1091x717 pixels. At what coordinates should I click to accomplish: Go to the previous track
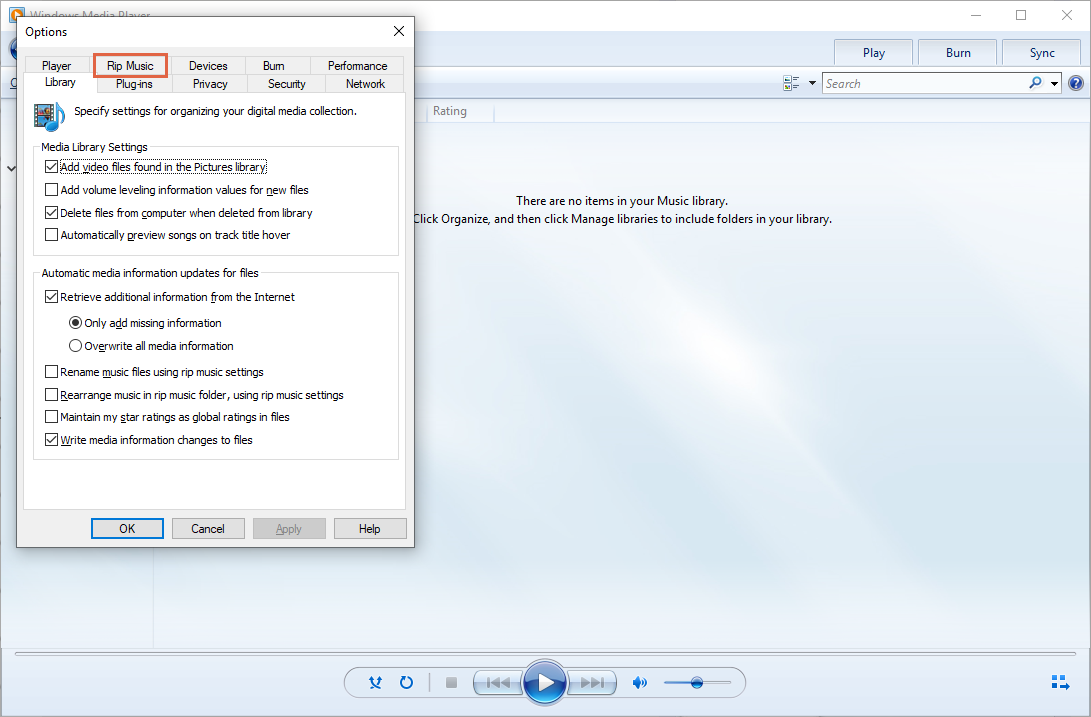[x=498, y=683]
